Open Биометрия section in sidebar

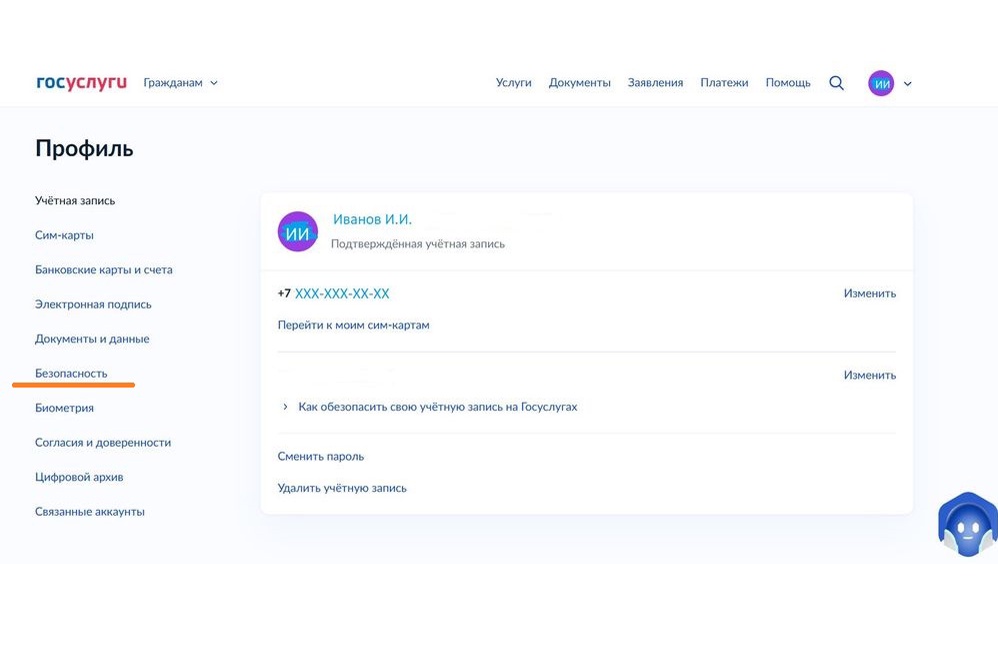pyautogui.click(x=64, y=408)
